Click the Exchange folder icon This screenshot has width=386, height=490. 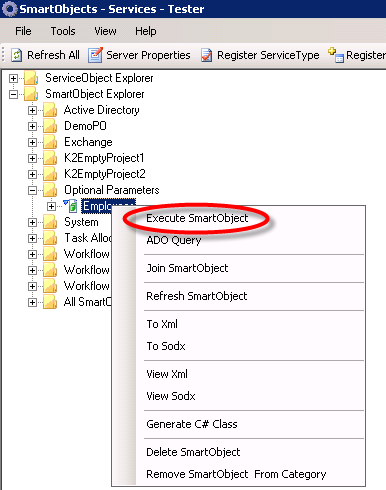(50, 142)
